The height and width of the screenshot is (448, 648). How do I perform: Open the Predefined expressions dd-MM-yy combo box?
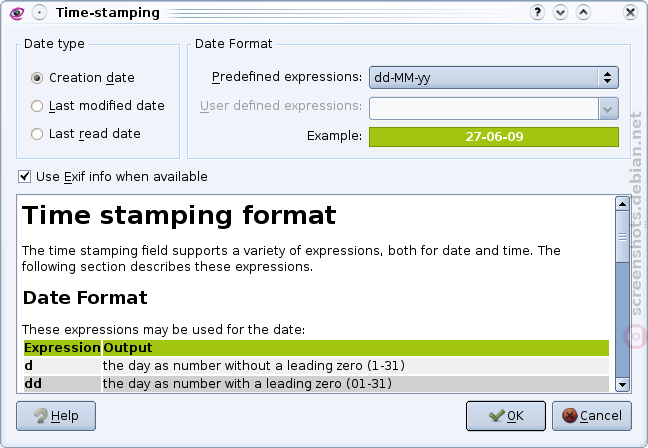[x=494, y=77]
